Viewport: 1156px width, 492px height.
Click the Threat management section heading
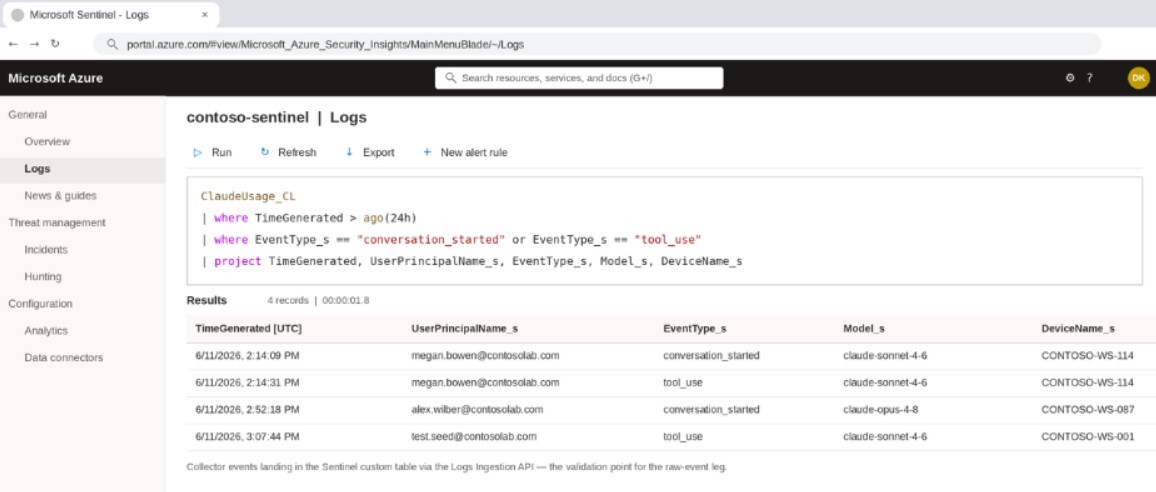(57, 223)
